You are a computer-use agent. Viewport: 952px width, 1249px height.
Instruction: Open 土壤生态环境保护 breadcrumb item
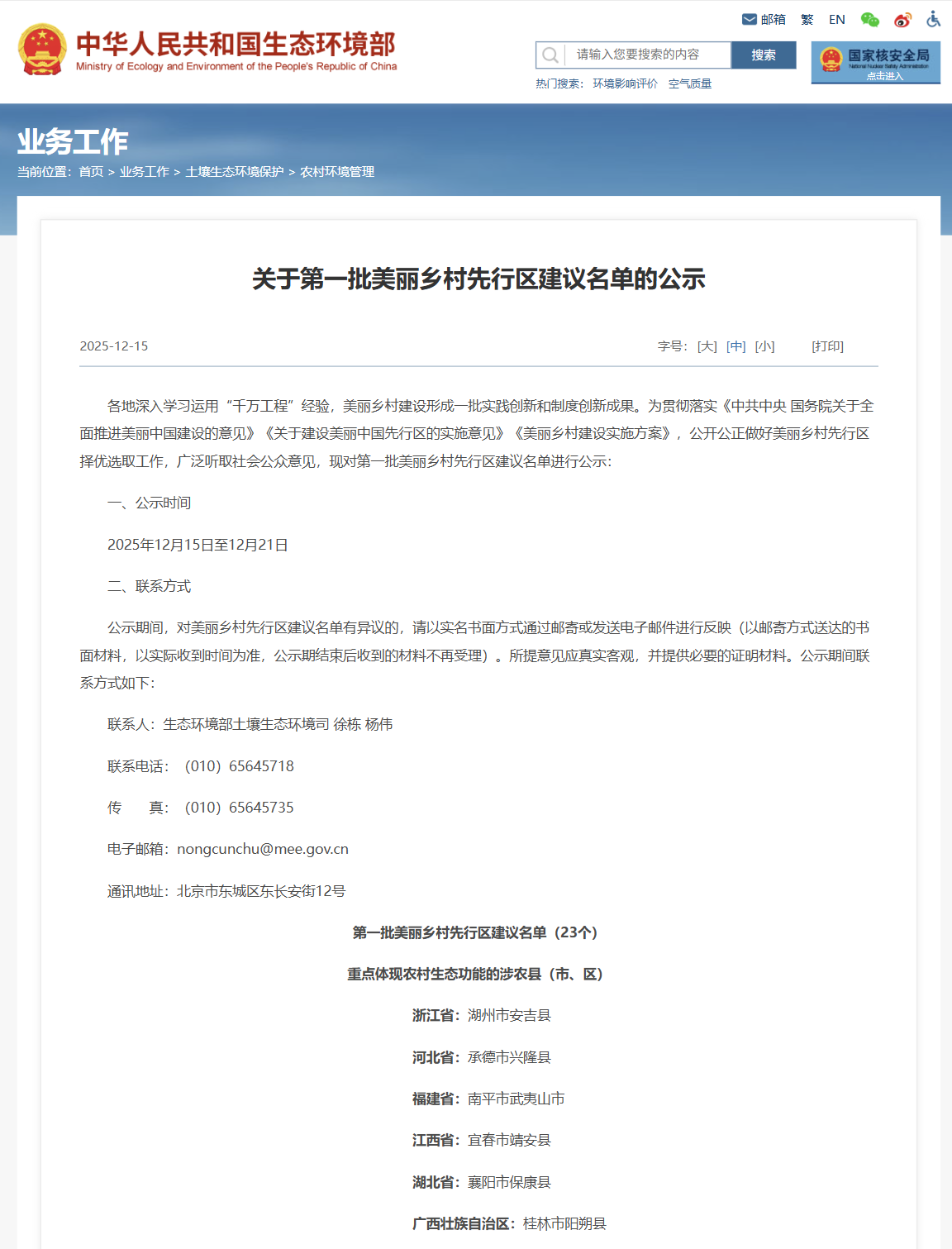(x=235, y=172)
